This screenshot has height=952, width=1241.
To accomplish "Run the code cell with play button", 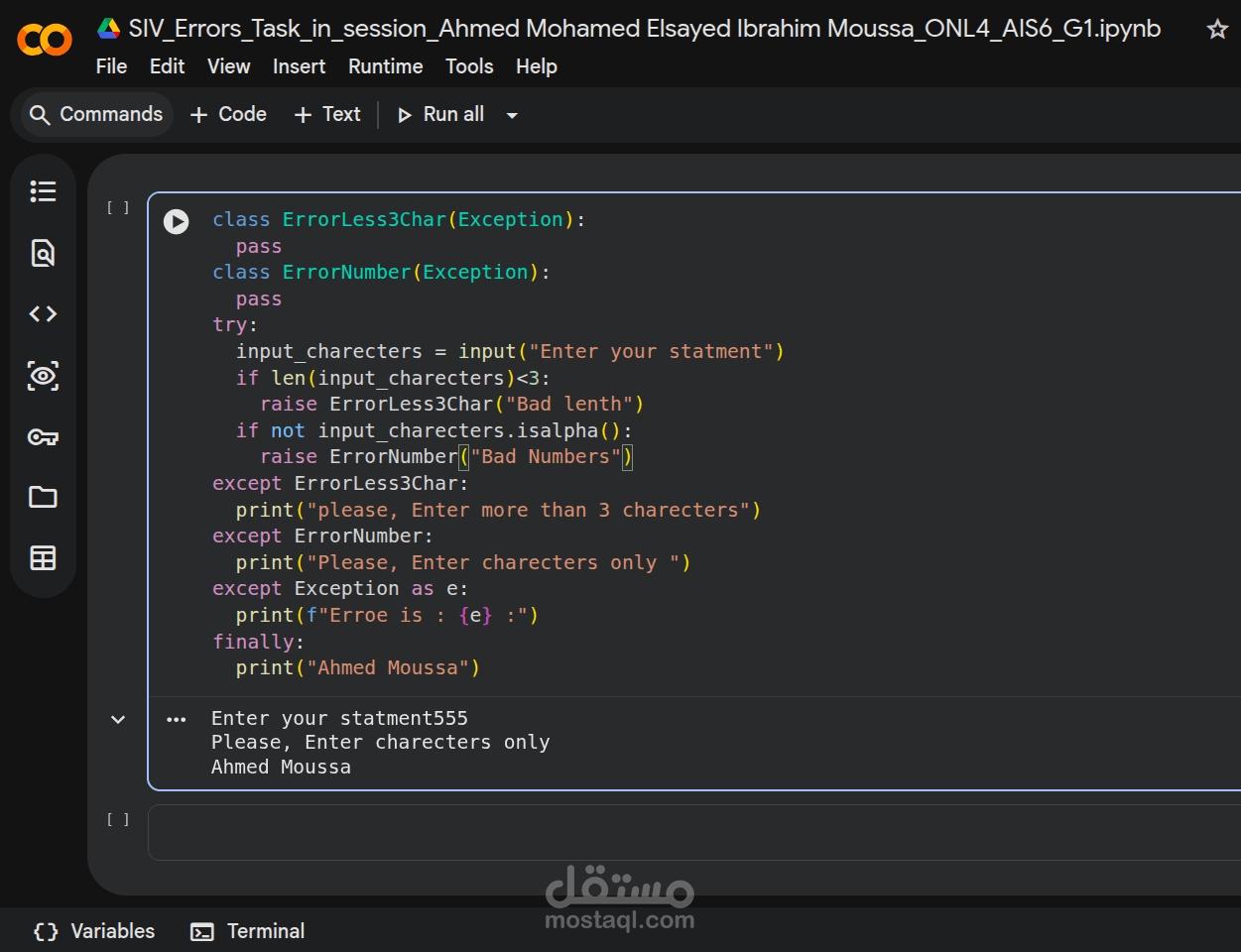I will [177, 221].
